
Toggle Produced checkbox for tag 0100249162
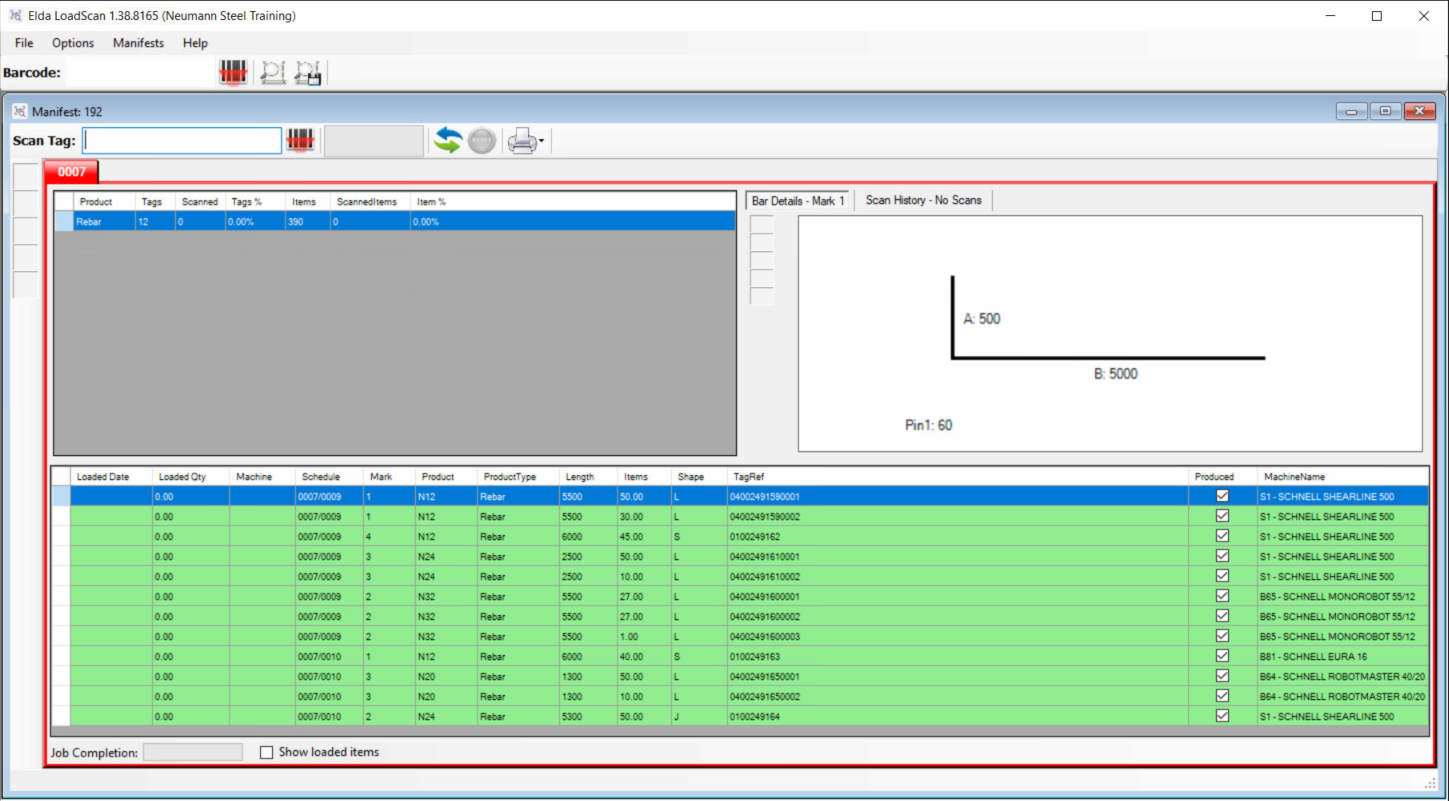1222,536
